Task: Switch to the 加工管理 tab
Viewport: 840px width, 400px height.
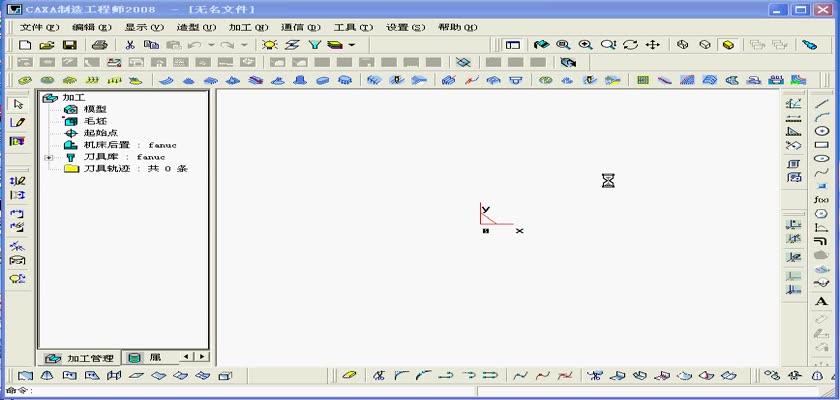Action: pyautogui.click(x=79, y=358)
